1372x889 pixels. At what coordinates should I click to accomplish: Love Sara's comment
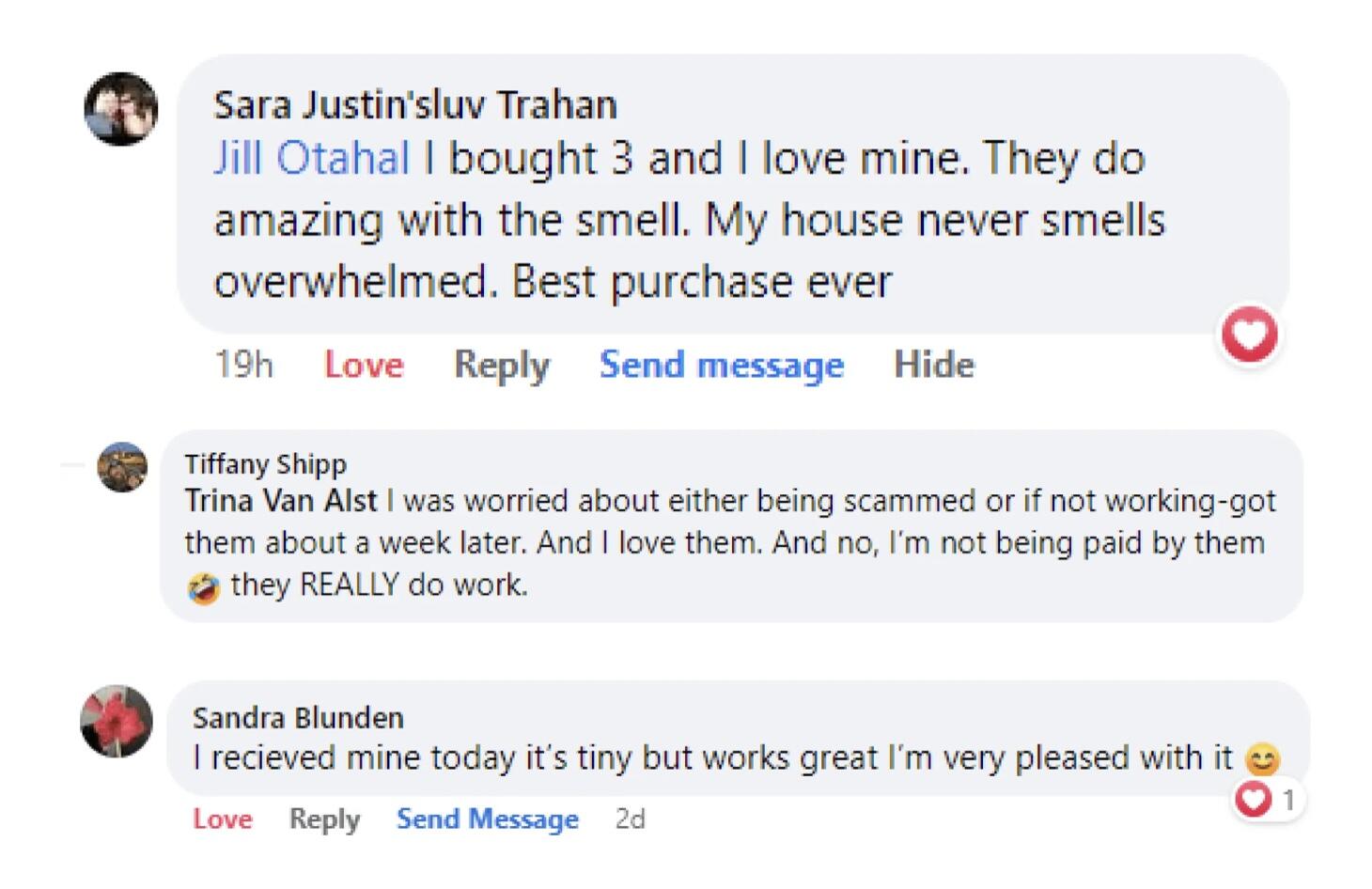click(x=364, y=365)
